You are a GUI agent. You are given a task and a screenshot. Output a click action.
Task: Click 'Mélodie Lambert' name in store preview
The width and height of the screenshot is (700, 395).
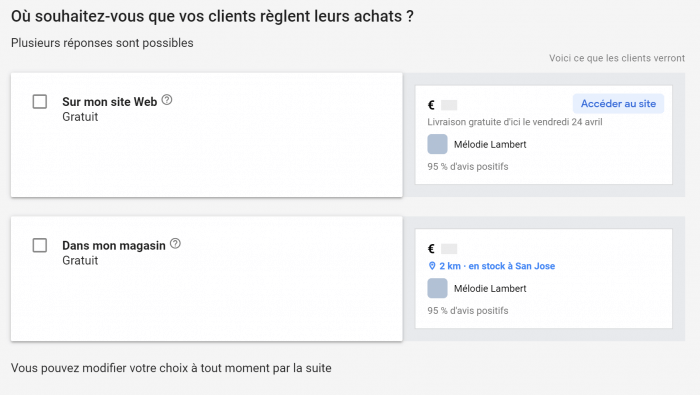point(490,288)
